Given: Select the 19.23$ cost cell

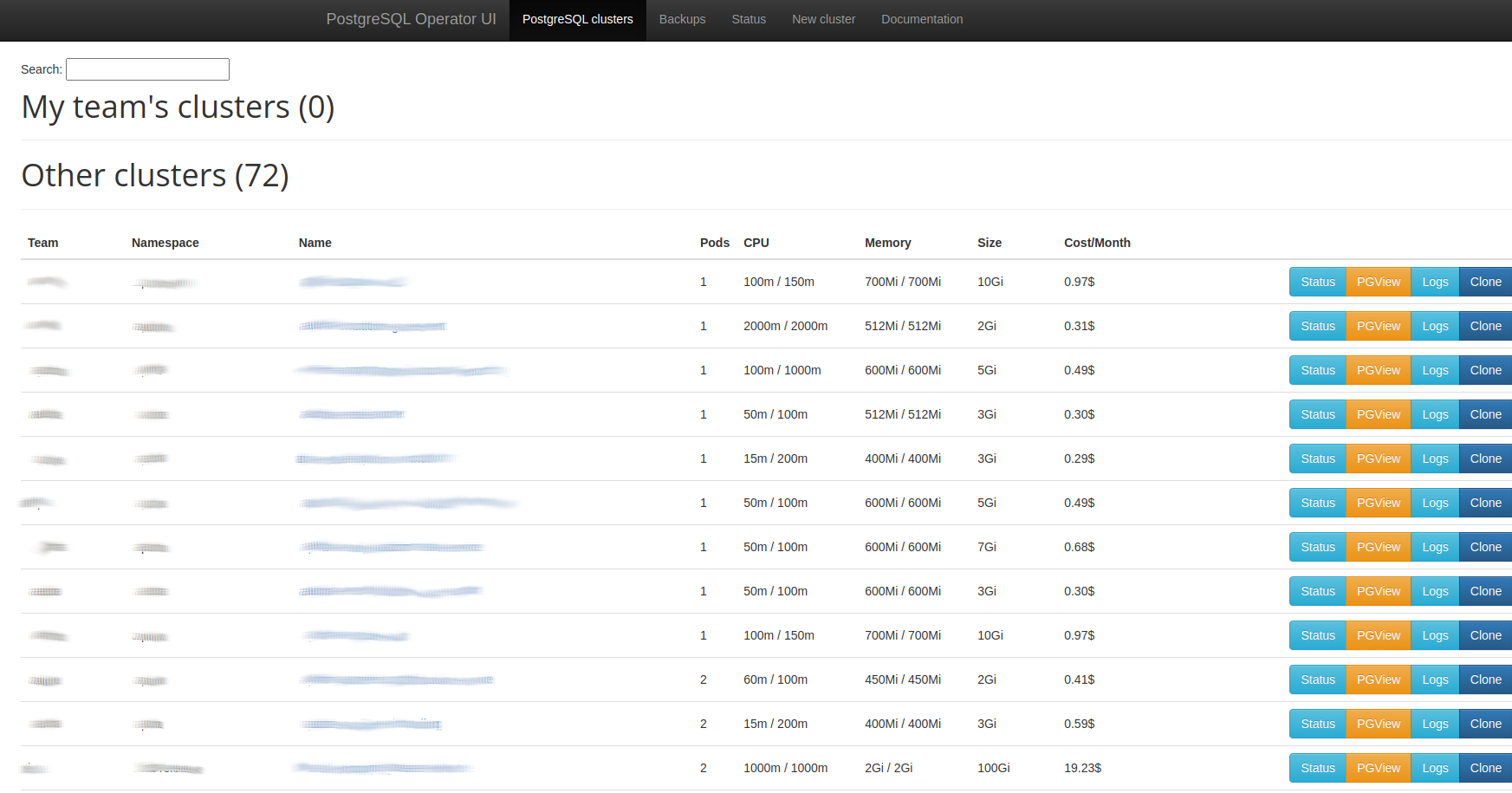Looking at the screenshot, I should tap(1082, 768).
